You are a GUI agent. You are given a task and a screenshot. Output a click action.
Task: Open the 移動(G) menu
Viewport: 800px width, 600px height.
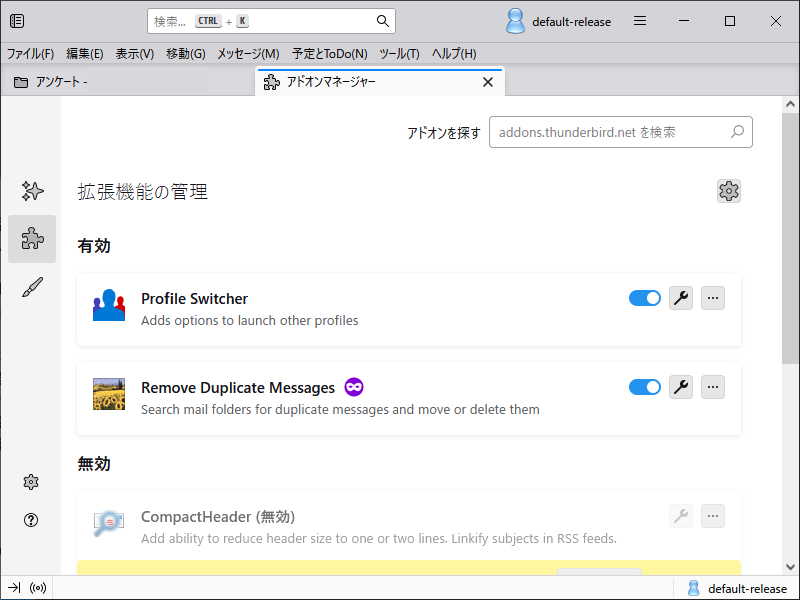tap(186, 54)
